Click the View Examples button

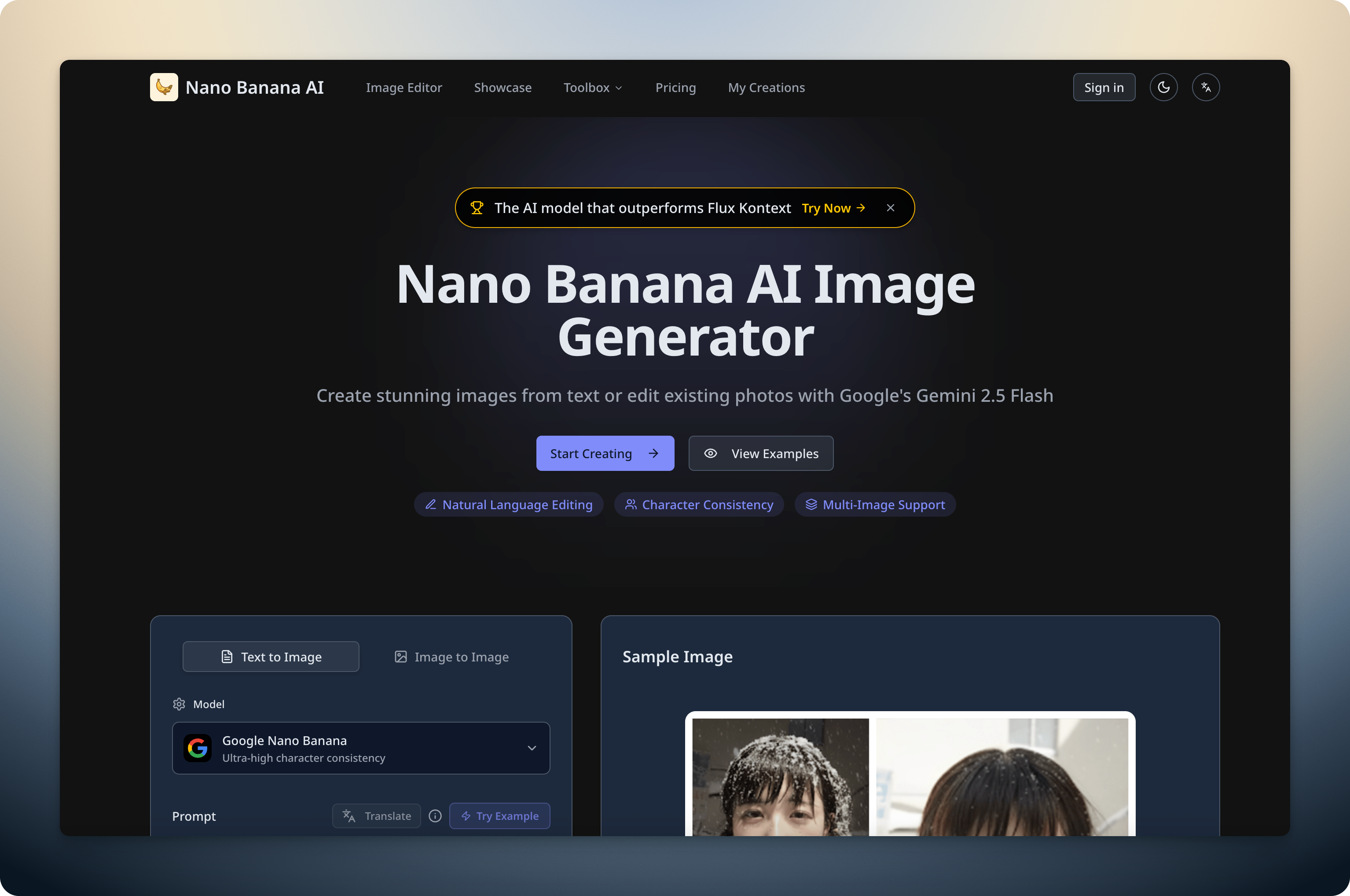[761, 453]
